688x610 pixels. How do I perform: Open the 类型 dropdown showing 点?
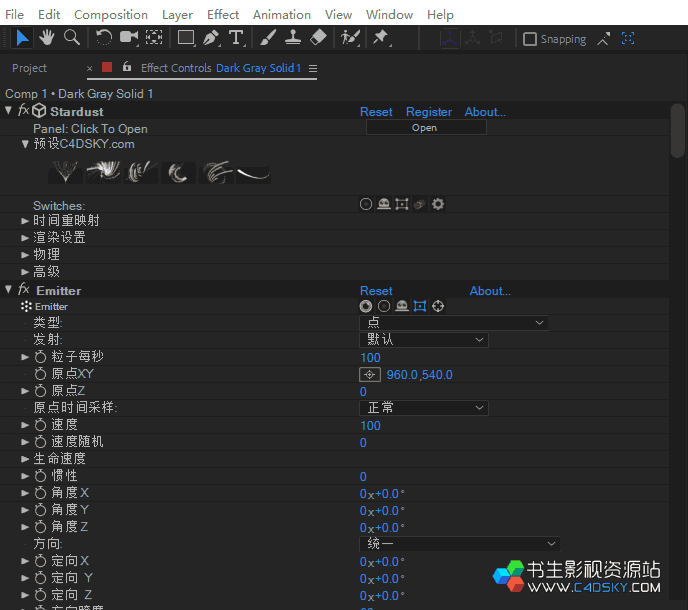tap(453, 323)
